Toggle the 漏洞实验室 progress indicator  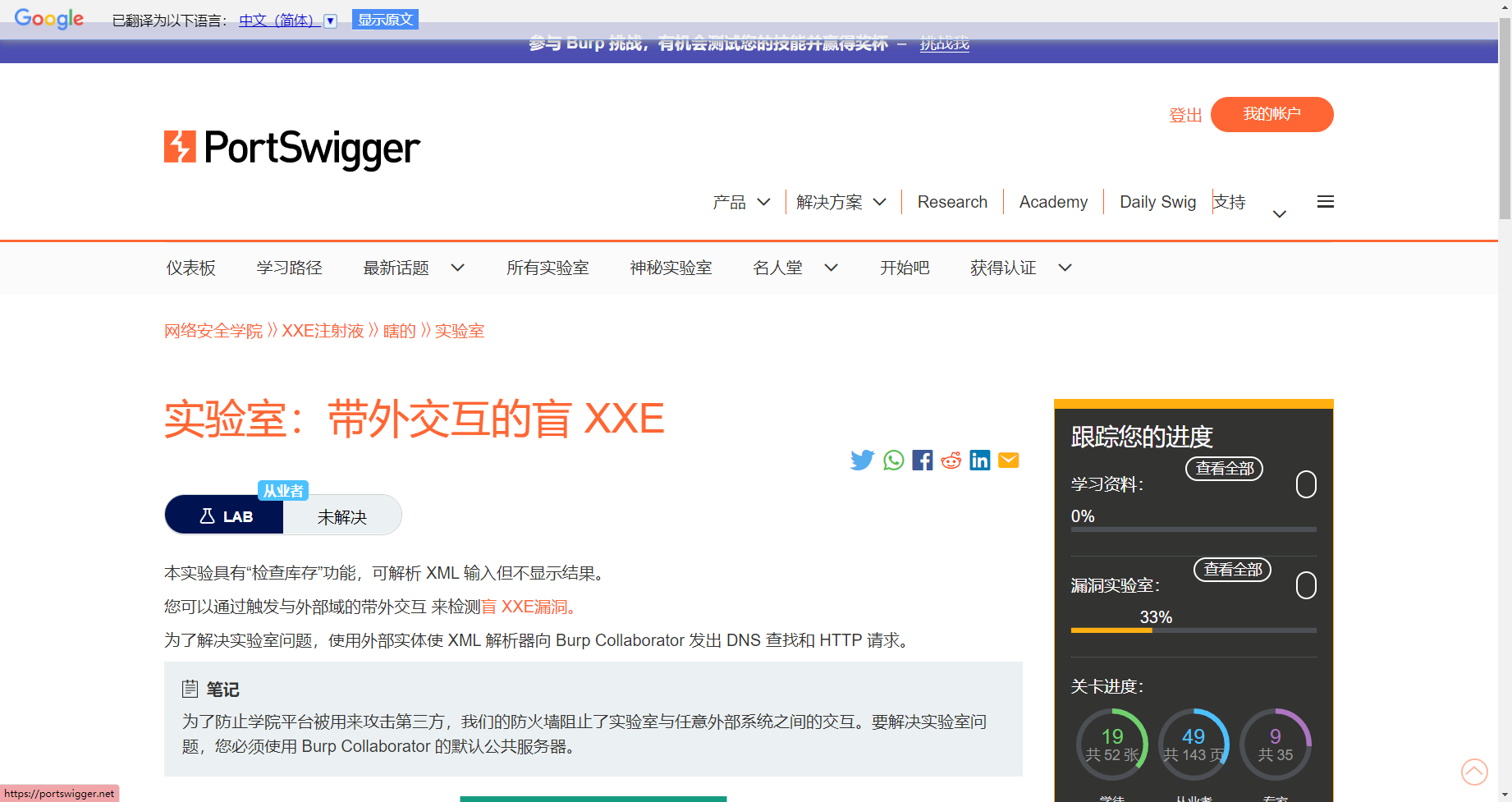1306,585
